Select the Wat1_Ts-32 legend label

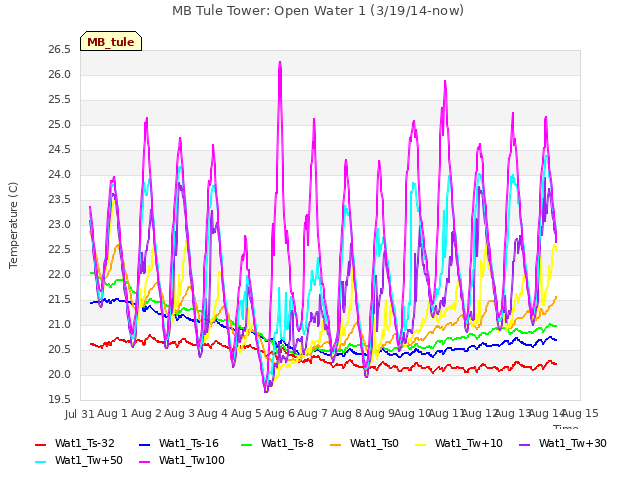click(x=84, y=443)
